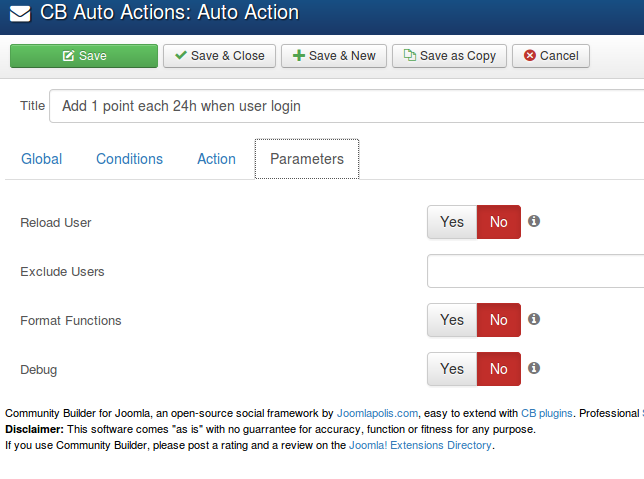
Task: Open the Joomlapolis.com link
Action: coord(377,413)
